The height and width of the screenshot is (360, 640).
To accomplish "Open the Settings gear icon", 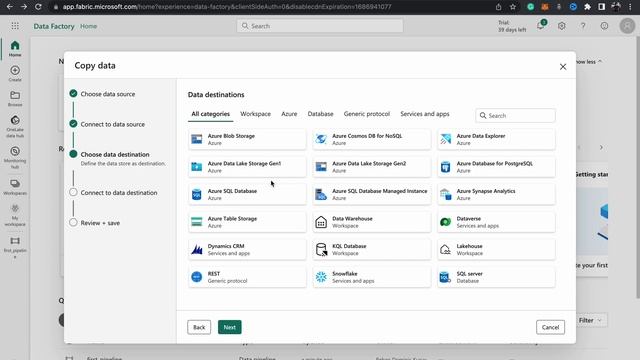I will (x=562, y=26).
